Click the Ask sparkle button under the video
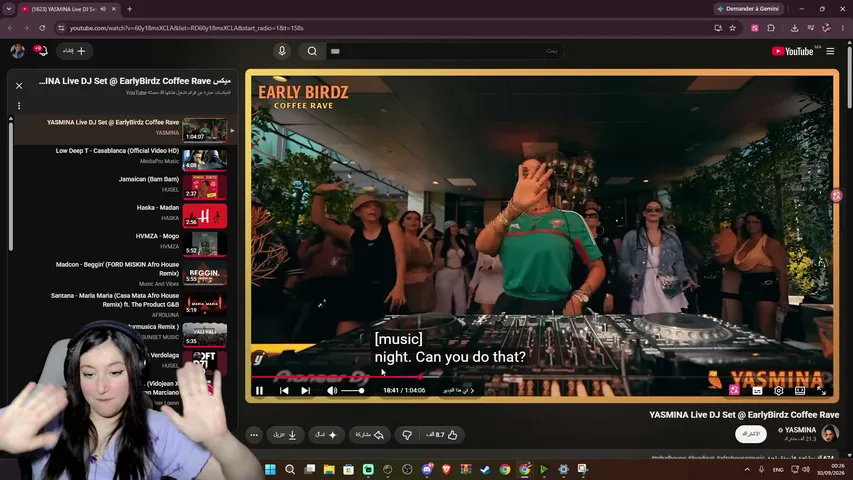853x480 pixels. 326,435
